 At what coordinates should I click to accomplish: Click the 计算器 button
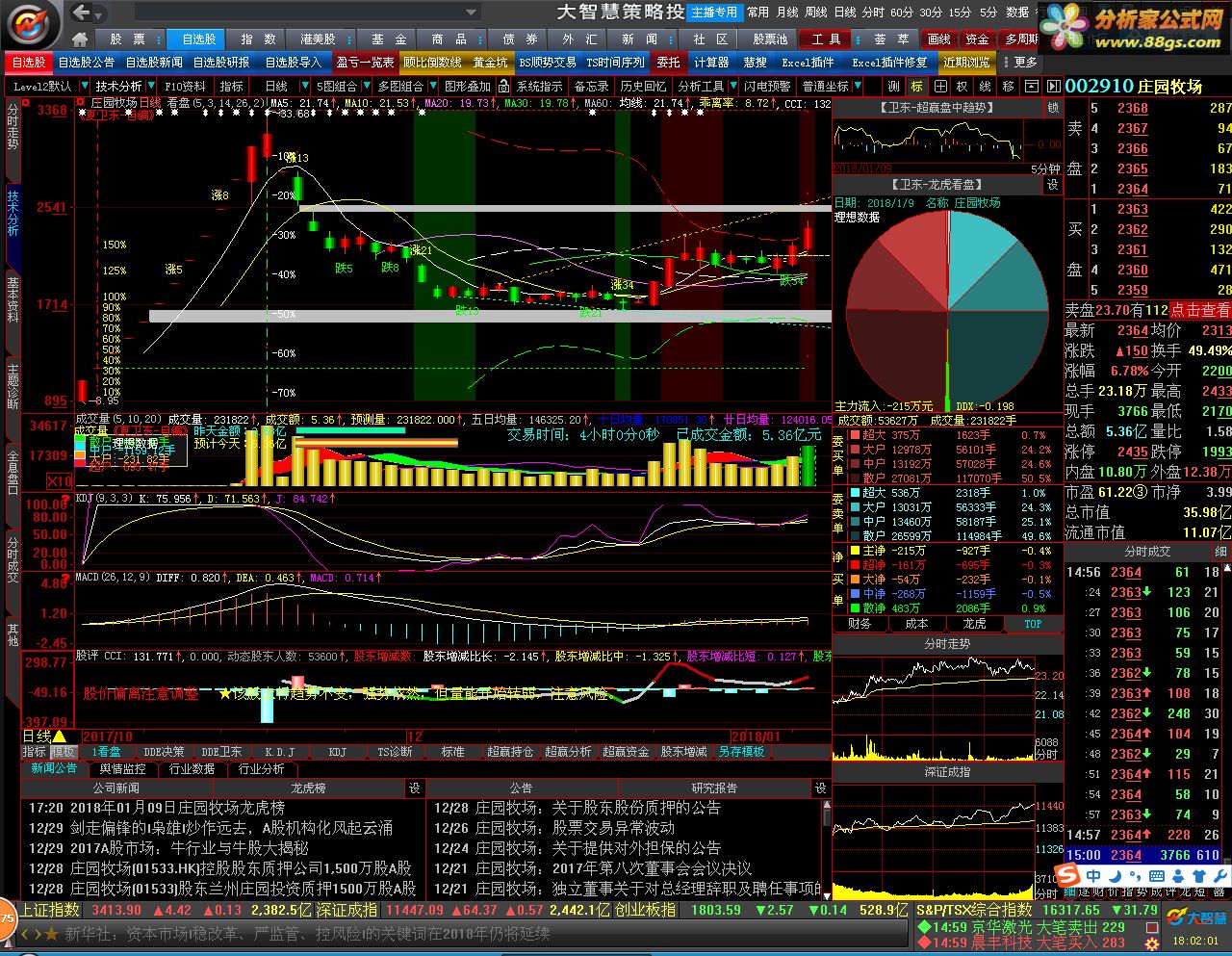(711, 62)
